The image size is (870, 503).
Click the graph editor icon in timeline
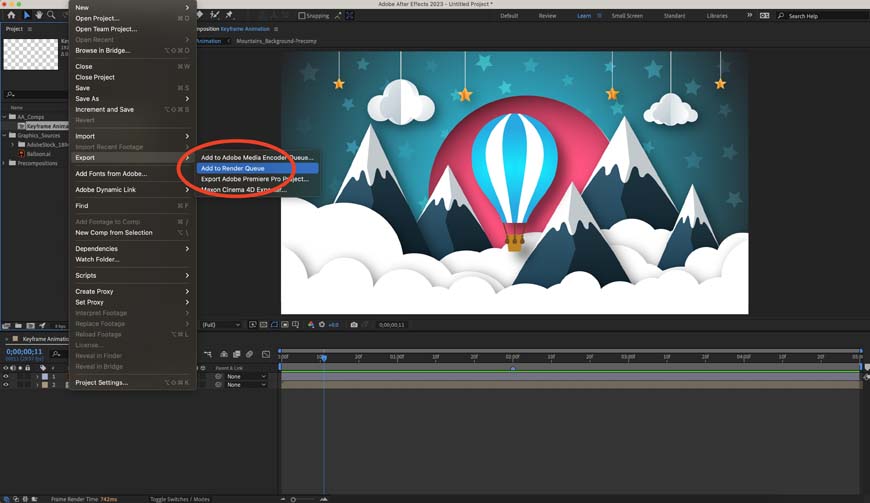click(266, 354)
